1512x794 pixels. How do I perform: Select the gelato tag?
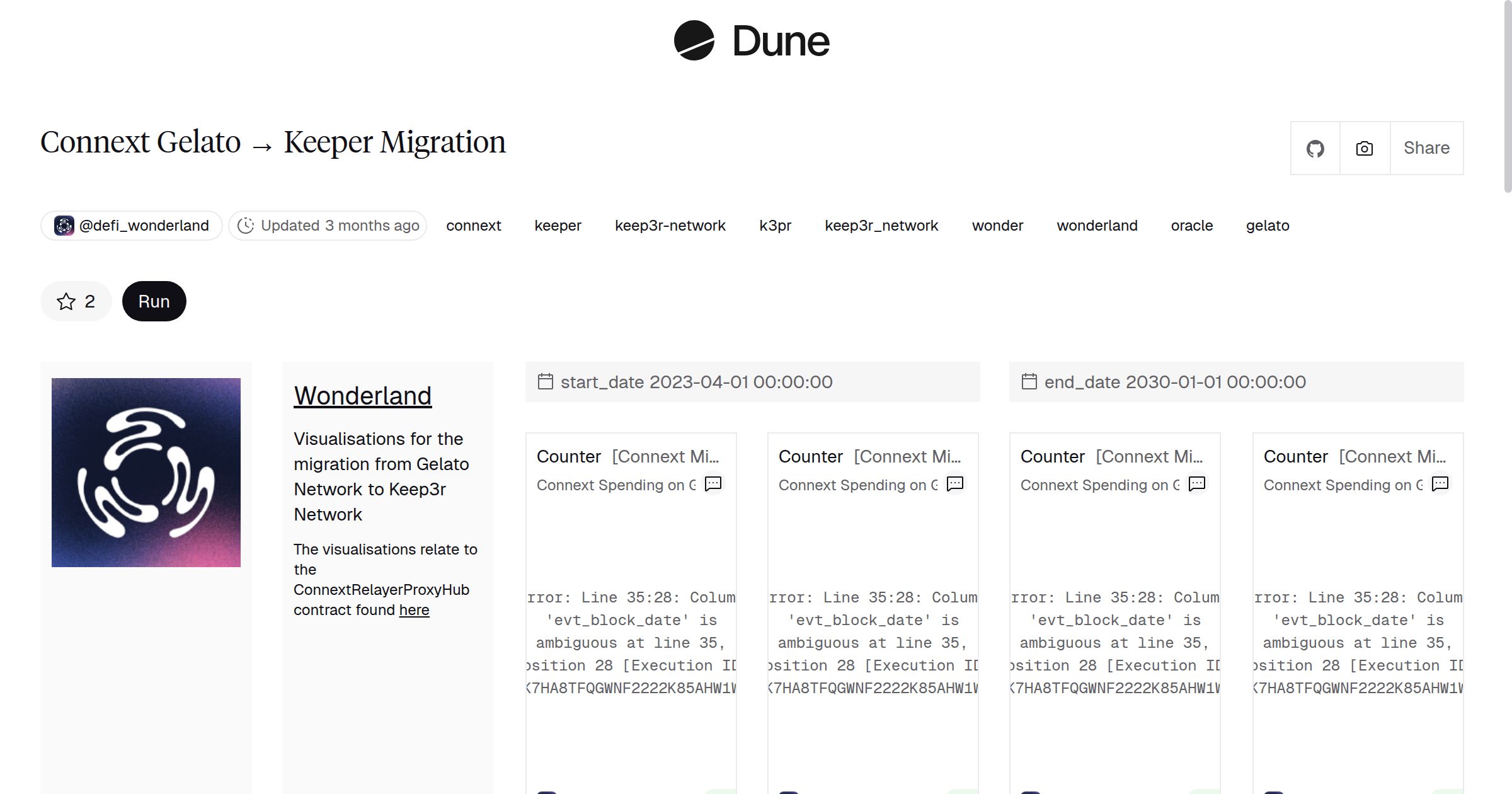pyautogui.click(x=1268, y=225)
